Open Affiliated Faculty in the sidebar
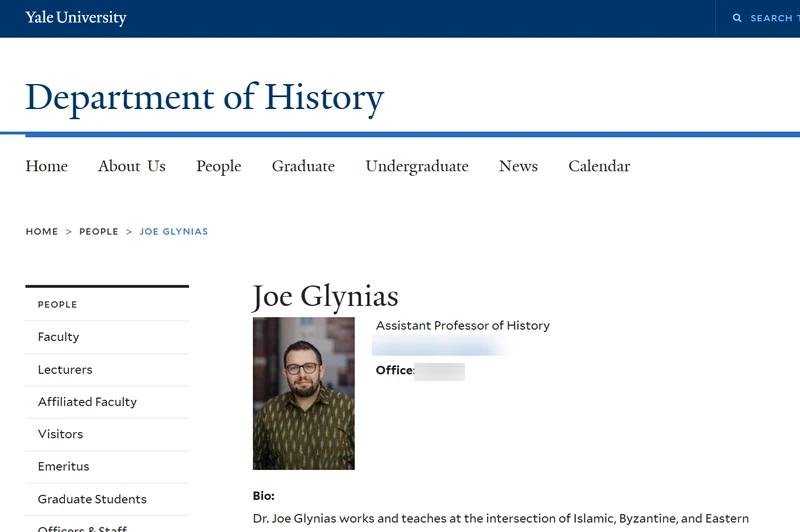This screenshot has width=800, height=532. 107,402
